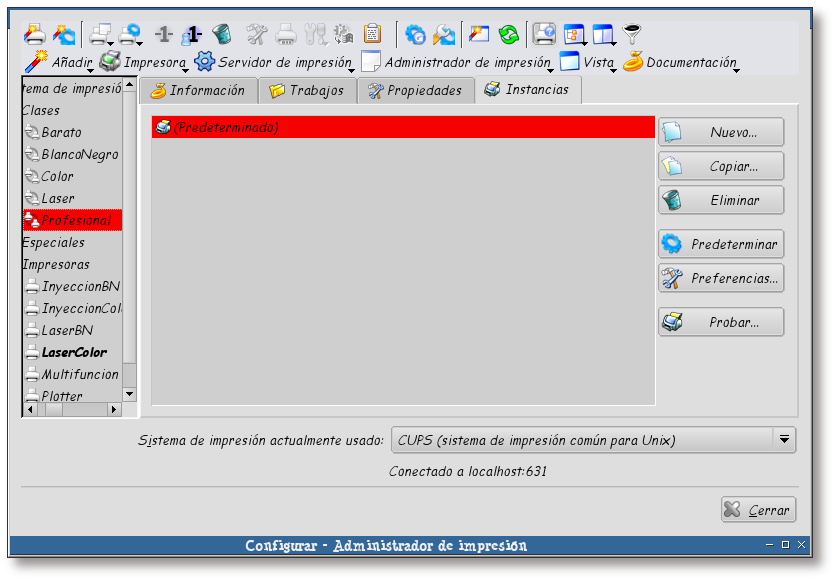Enable the printer with the +1 icon
This screenshot has width=836, height=581.
pyautogui.click(x=192, y=33)
